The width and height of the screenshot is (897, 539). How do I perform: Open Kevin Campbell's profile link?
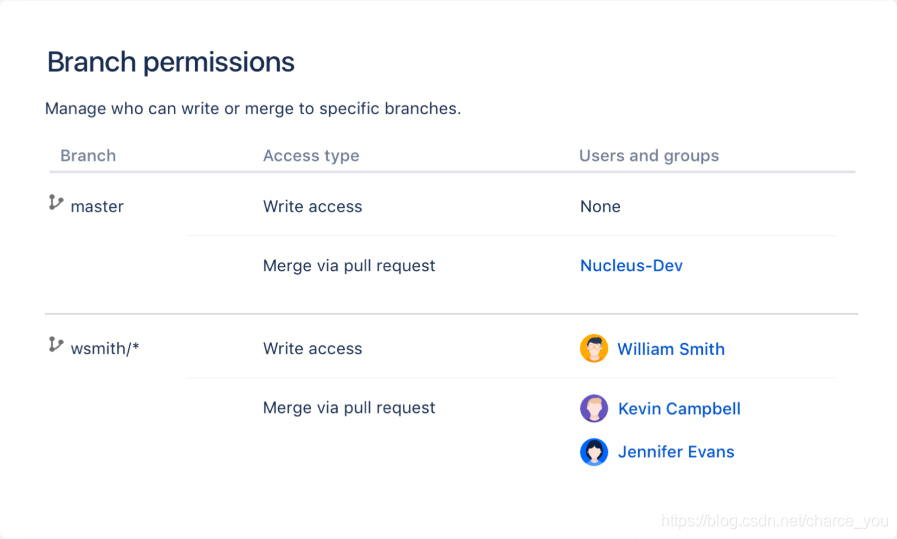(679, 409)
